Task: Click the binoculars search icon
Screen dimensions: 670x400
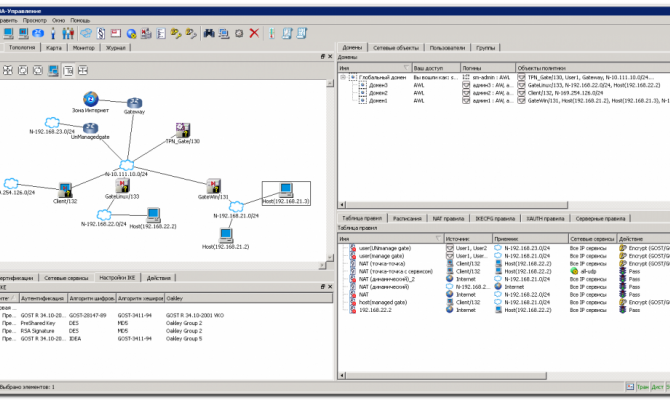Action: point(209,33)
